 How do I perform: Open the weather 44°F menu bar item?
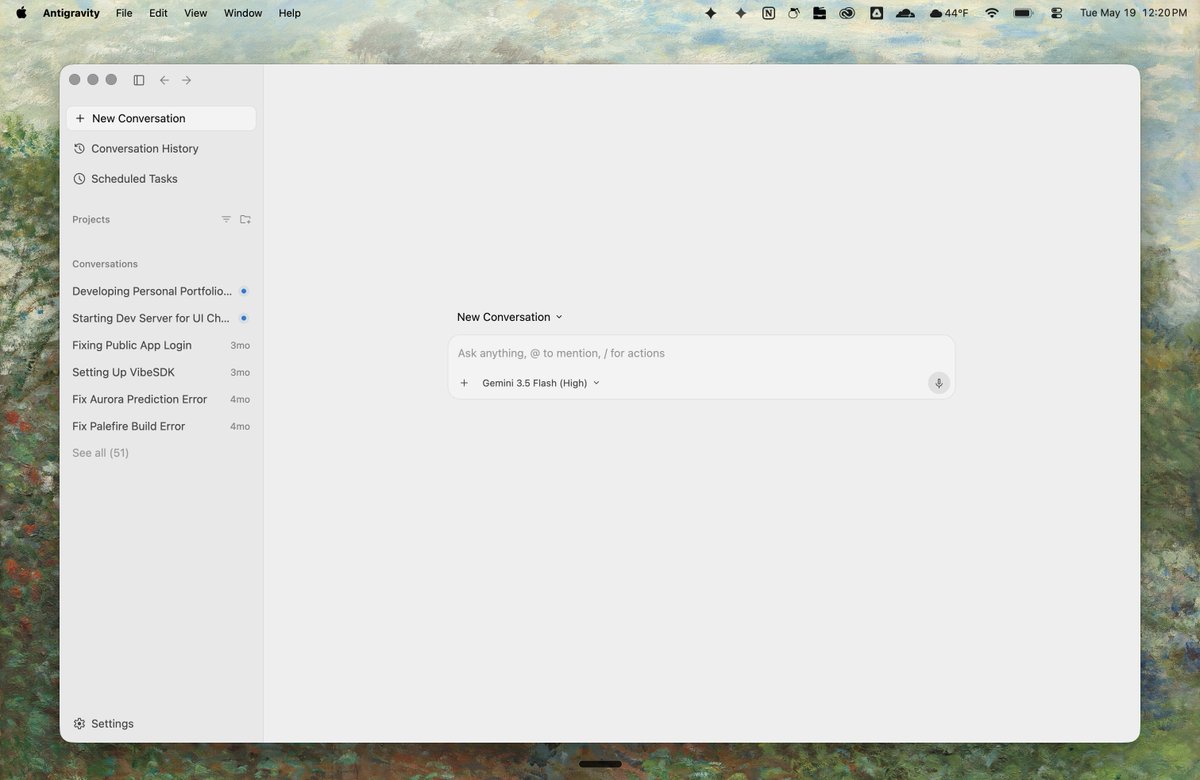[949, 13]
